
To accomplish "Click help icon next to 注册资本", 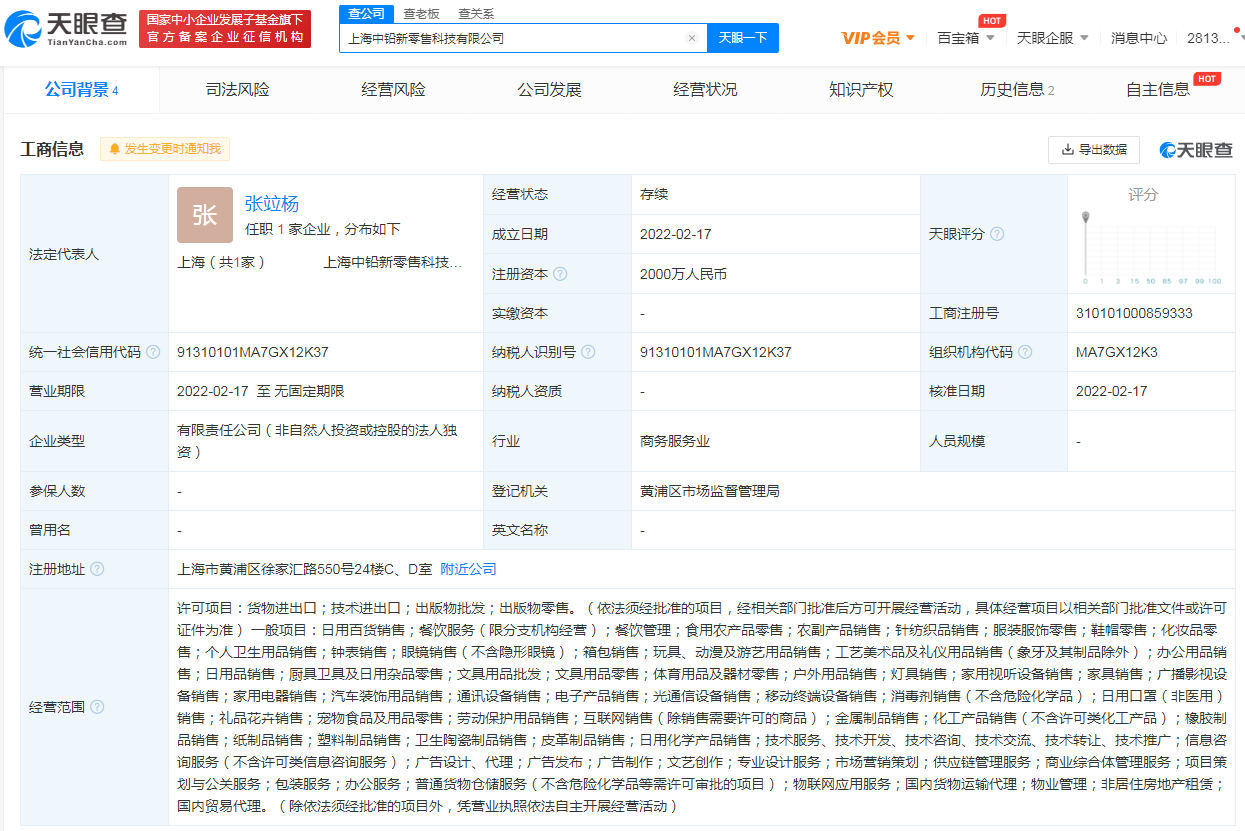I will click(560, 273).
